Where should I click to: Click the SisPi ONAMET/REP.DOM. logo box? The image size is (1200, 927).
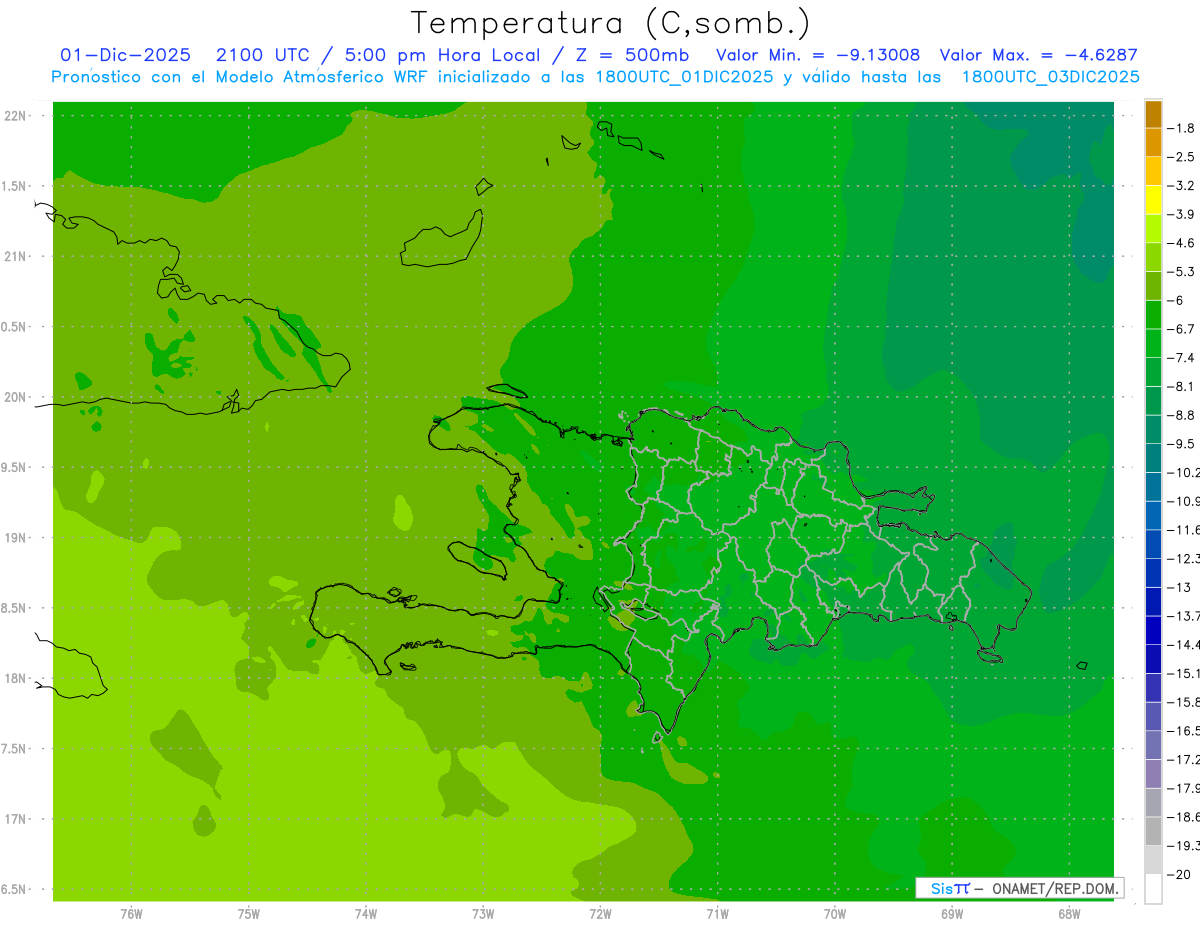coord(1019,888)
